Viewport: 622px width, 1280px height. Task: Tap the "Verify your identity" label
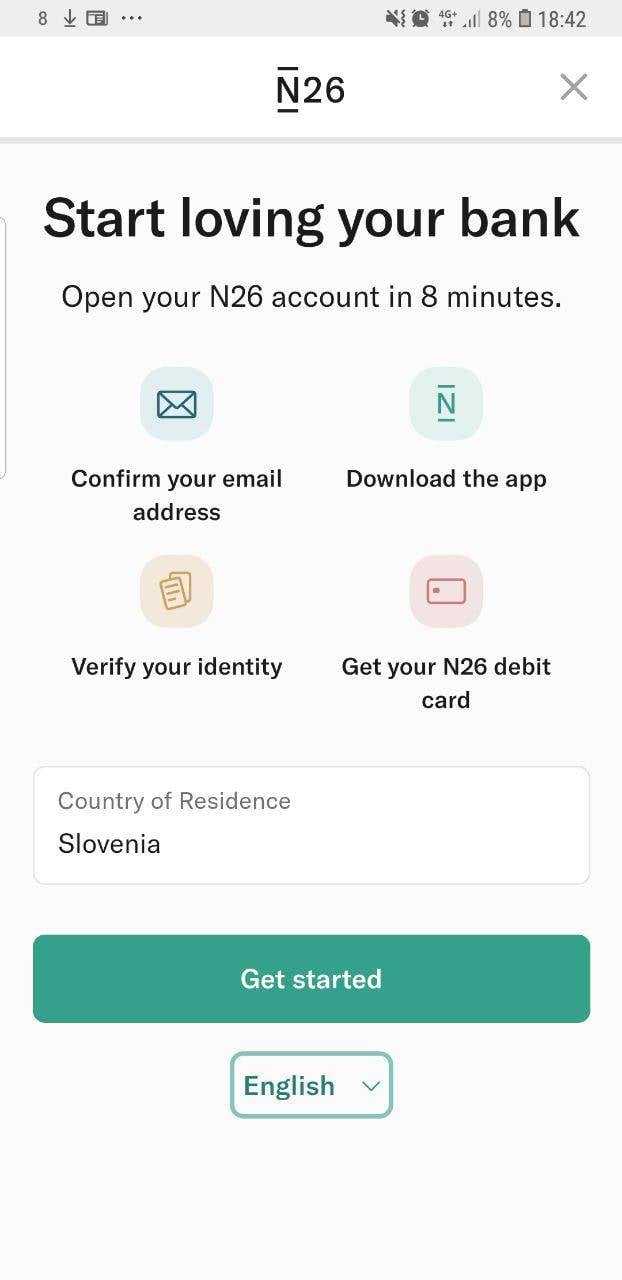(x=177, y=667)
